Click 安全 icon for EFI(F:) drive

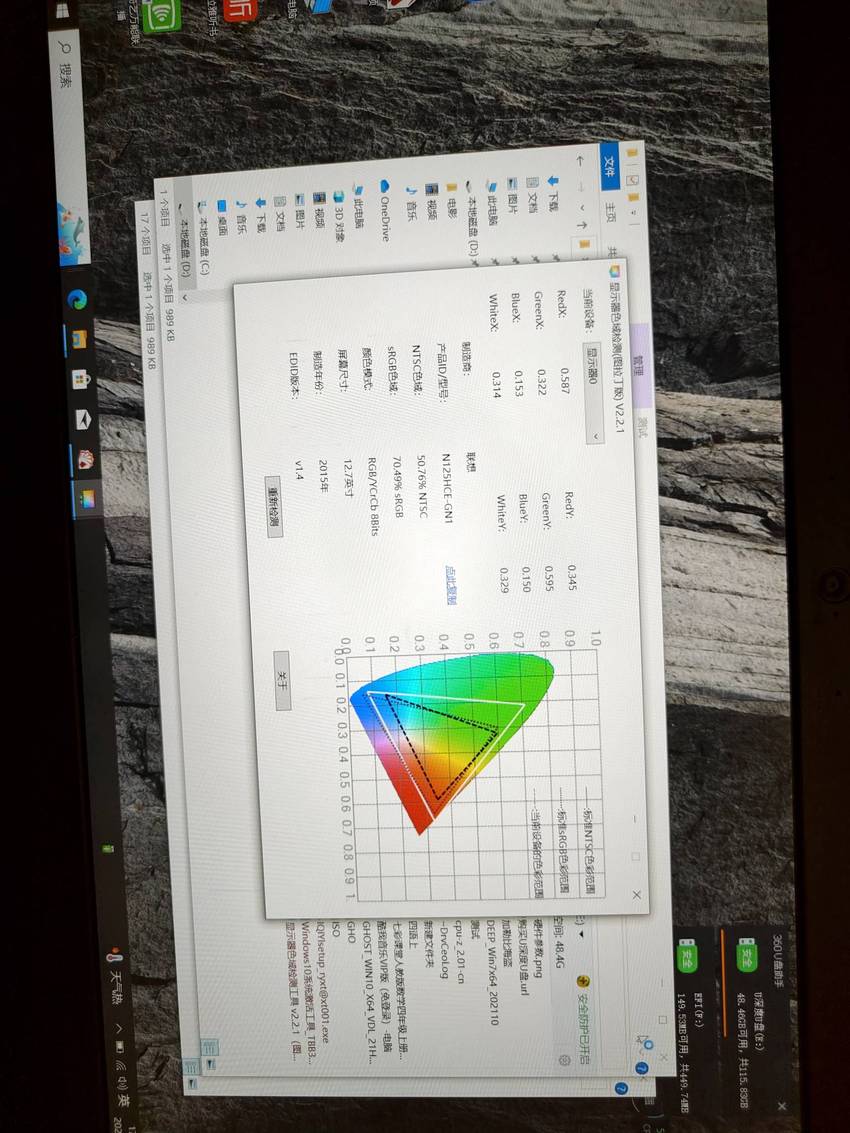click(687, 954)
